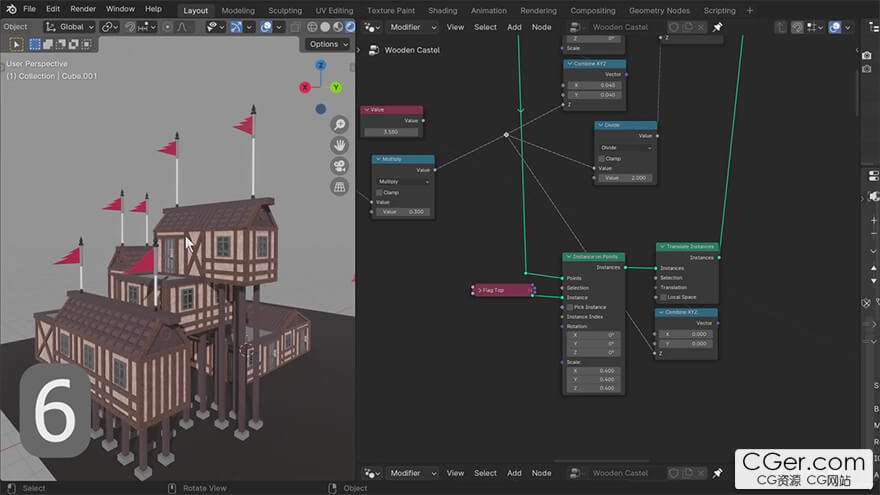Click the Blender logo icon
The height and width of the screenshot is (495, 880).
click(x=11, y=9)
